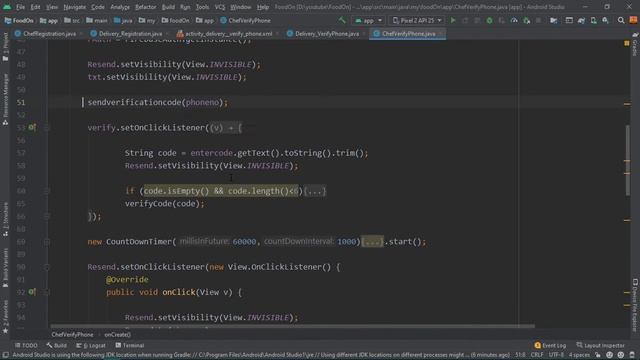The height and width of the screenshot is (360, 640).
Task: Collapse the Resend click listener fold on line 90
Action: 47,267
